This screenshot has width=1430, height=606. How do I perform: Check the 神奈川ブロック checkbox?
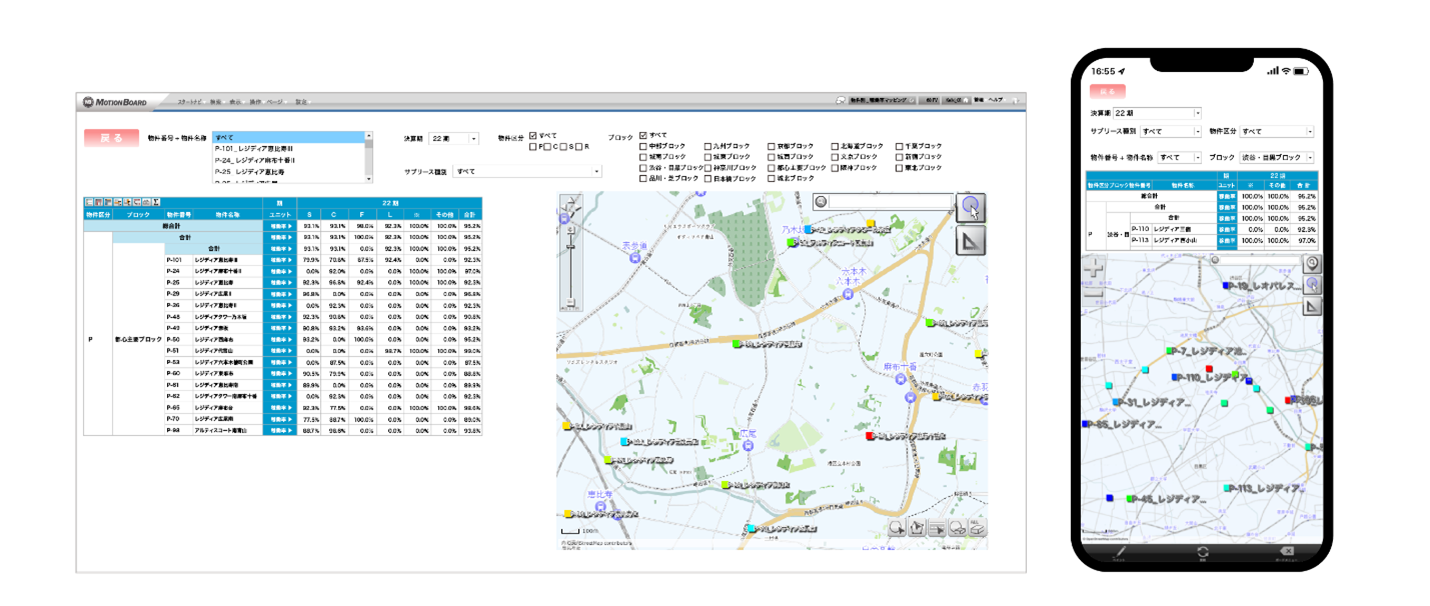(x=708, y=168)
